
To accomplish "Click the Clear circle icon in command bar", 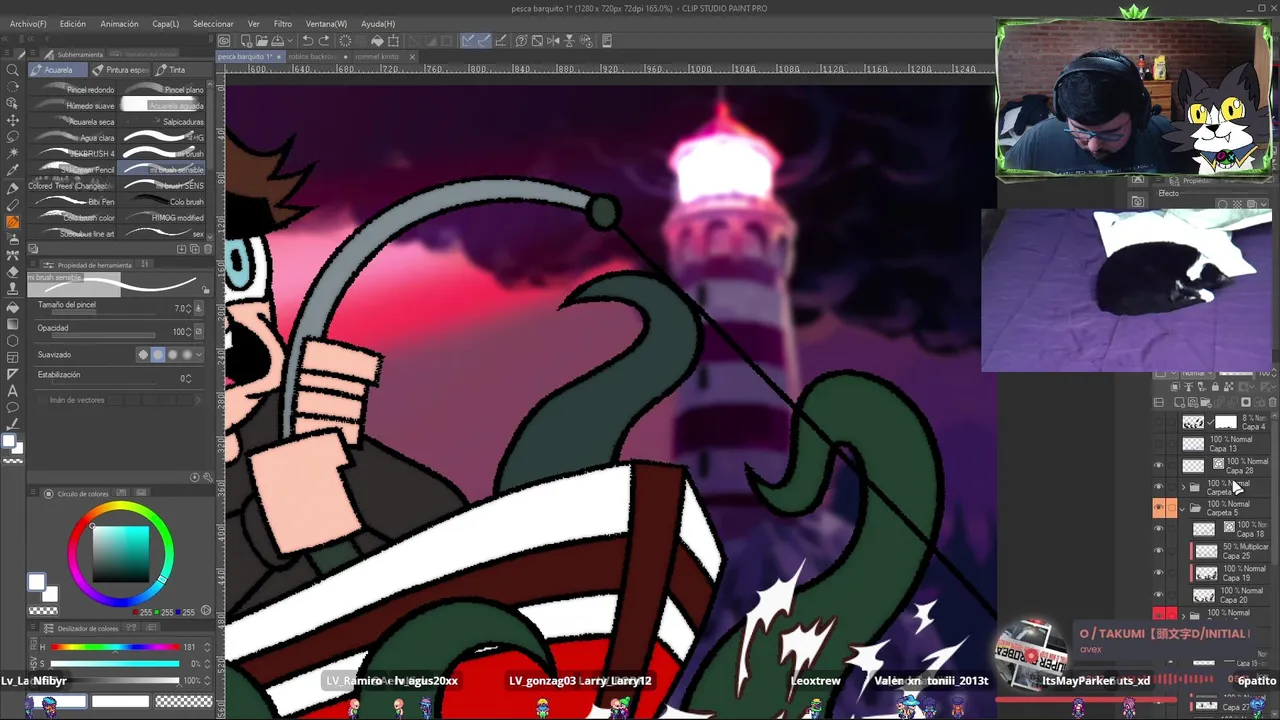I will 346,41.
